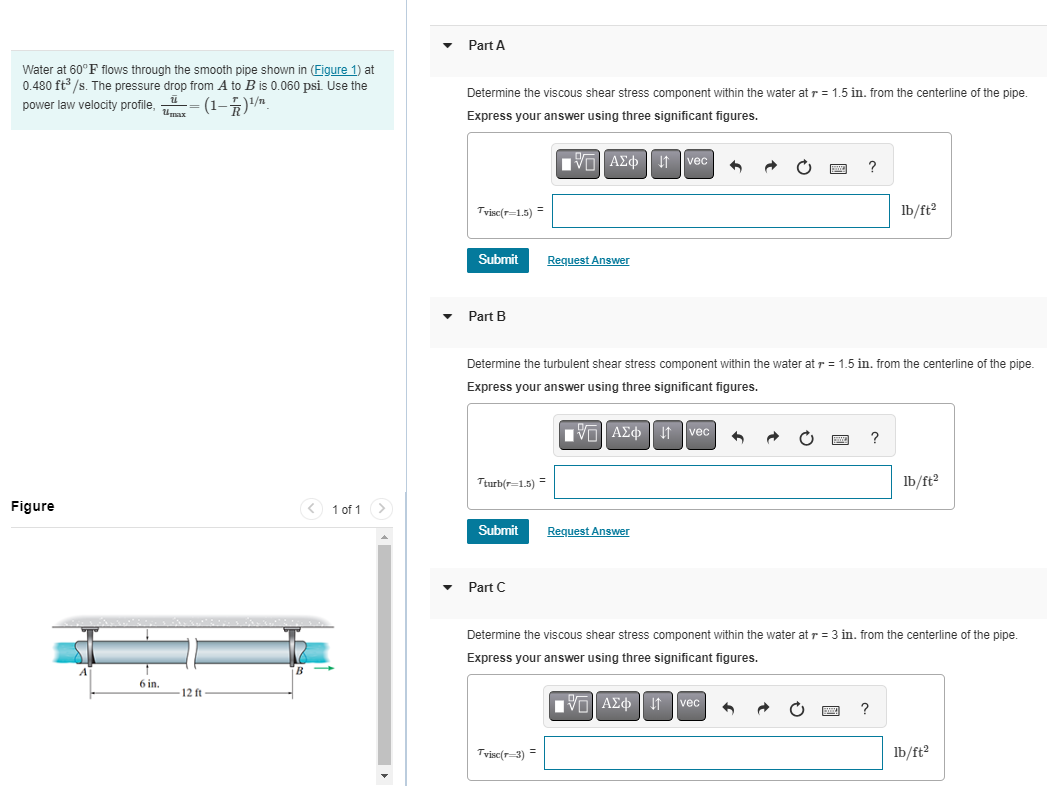Click up-down arrows button in Part B

pyautogui.click(x=667, y=435)
